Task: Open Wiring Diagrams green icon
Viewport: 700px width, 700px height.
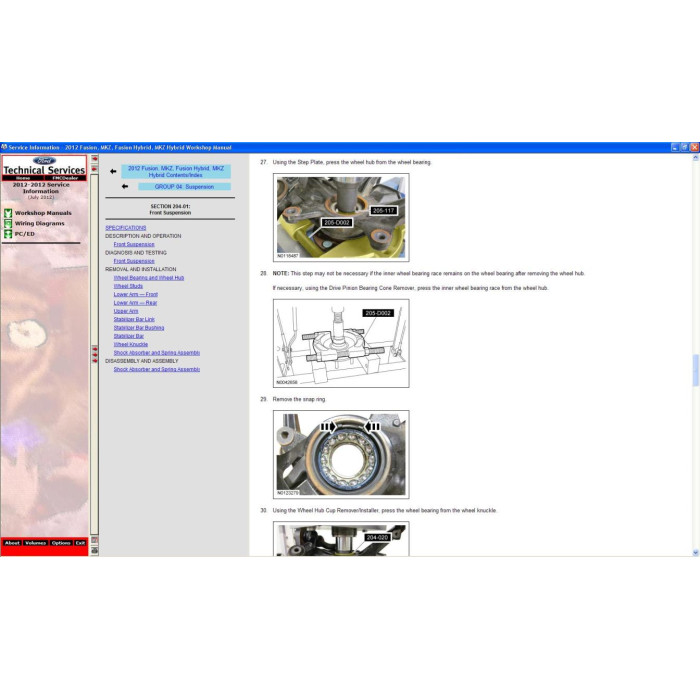Action: (x=8, y=223)
